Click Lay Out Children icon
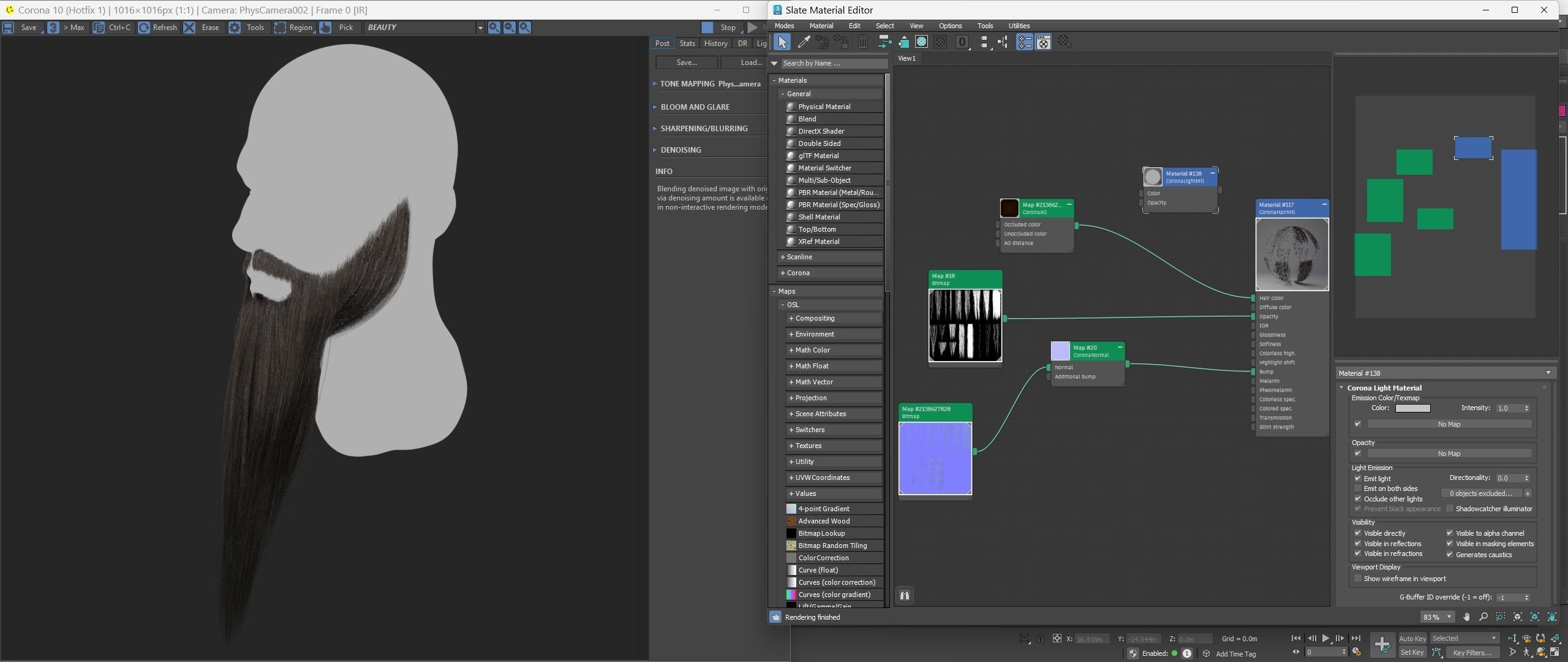The width and height of the screenshot is (1568, 662). [x=1003, y=42]
